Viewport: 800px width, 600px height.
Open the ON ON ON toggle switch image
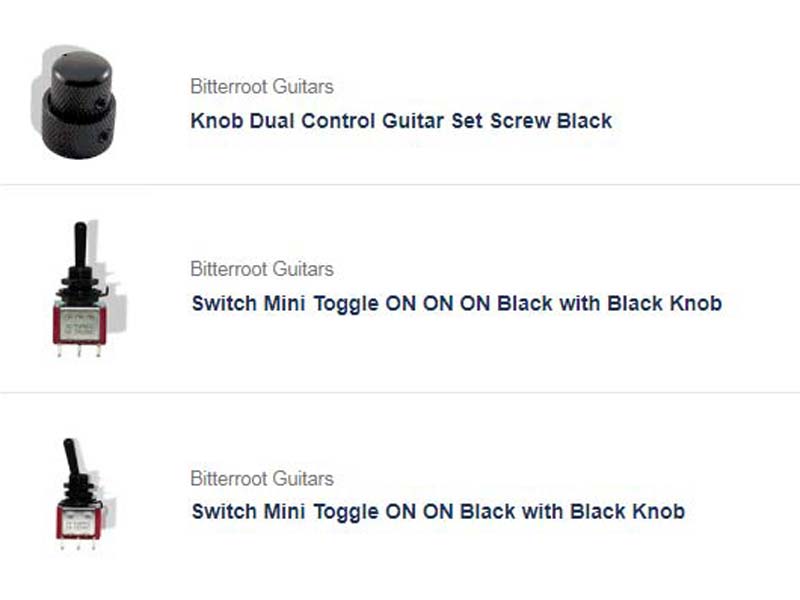[83, 289]
